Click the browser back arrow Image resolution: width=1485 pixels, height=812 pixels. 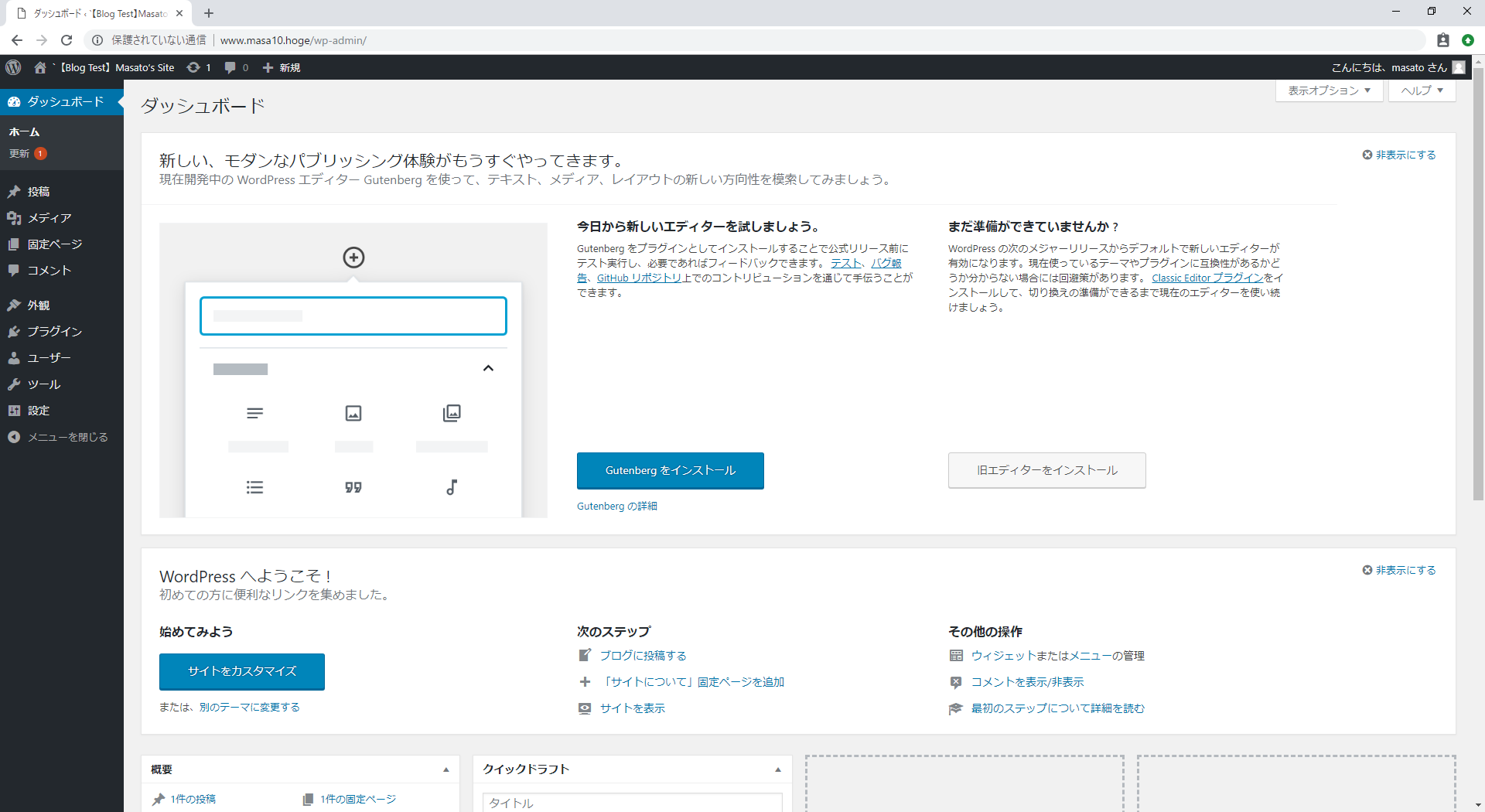point(17,40)
